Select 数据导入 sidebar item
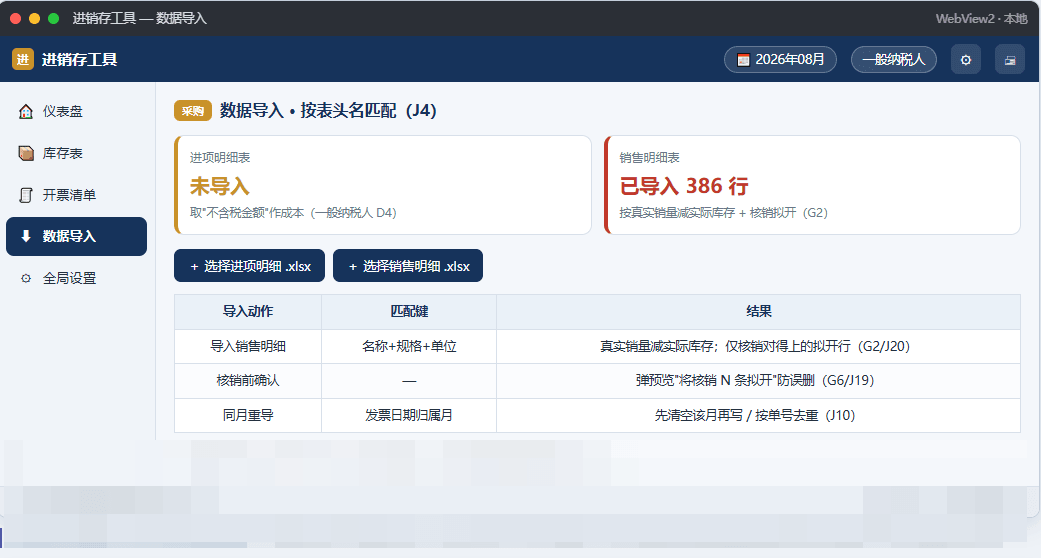The width and height of the screenshot is (1041, 558). pyautogui.click(x=76, y=236)
